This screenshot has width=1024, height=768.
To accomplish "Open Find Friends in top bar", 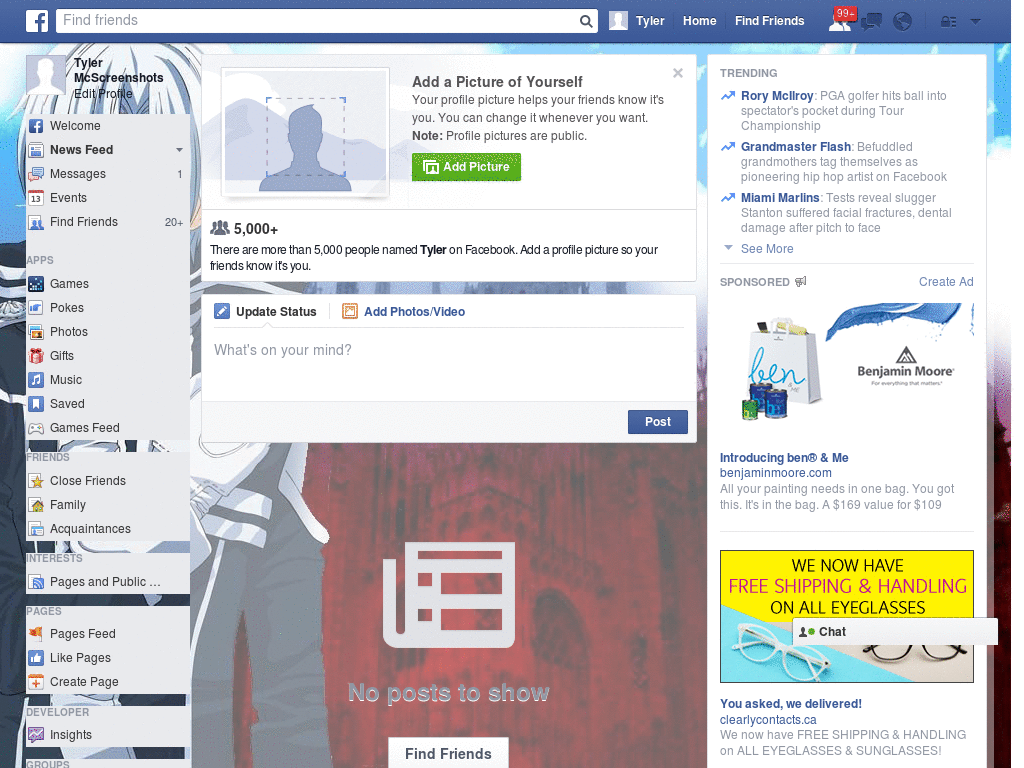I will pyautogui.click(x=769, y=21).
